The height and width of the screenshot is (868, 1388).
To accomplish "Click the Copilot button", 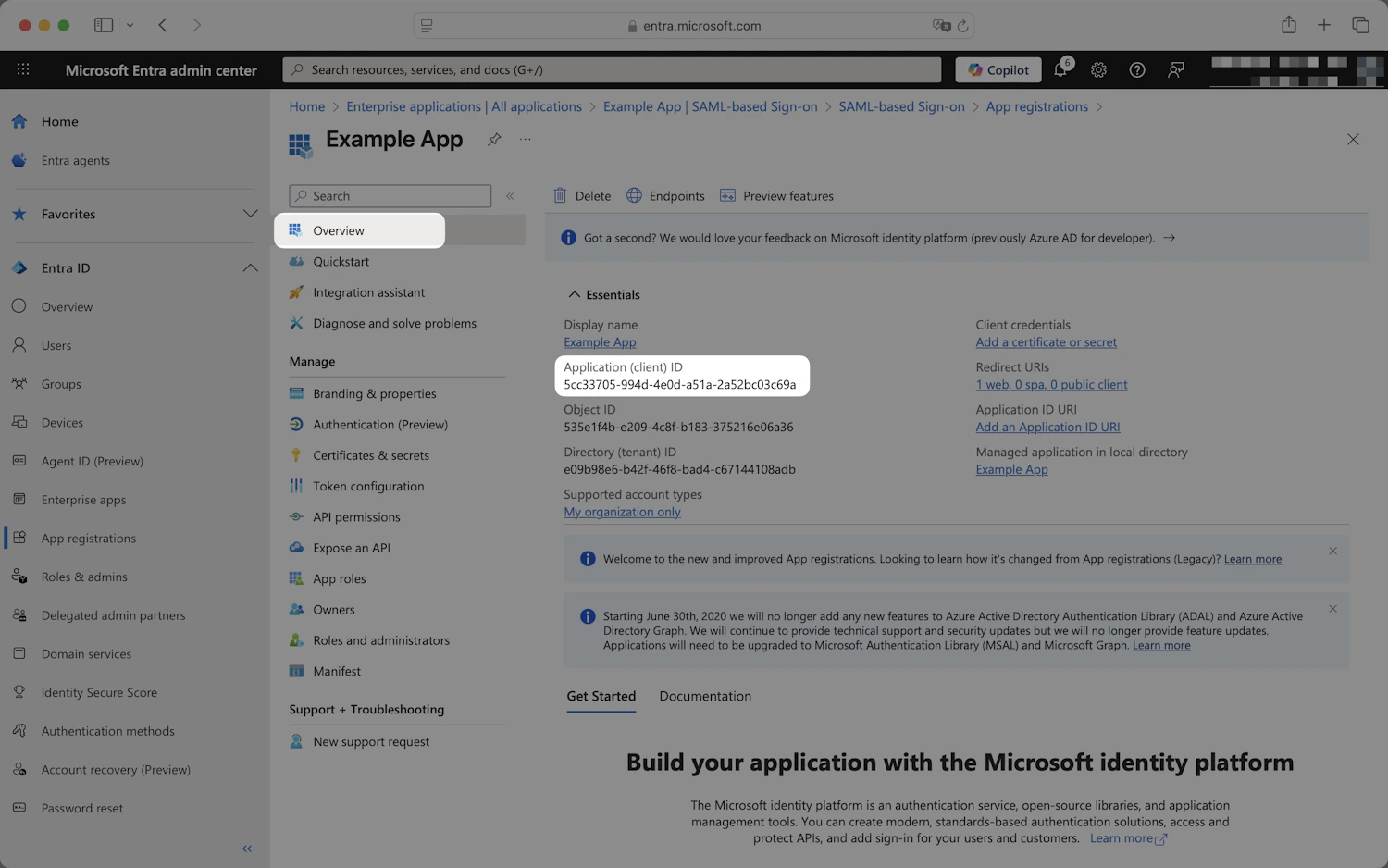I will pos(998,69).
